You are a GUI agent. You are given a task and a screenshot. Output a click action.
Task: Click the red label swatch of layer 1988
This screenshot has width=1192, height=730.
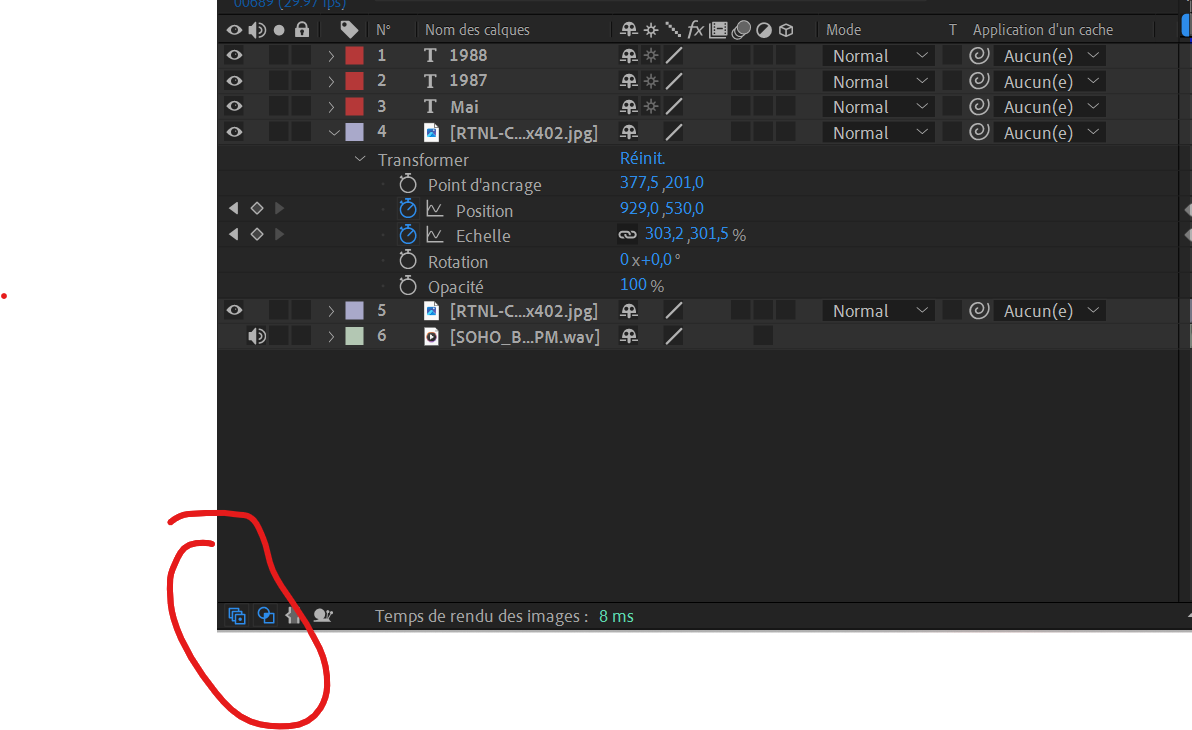[x=354, y=56]
